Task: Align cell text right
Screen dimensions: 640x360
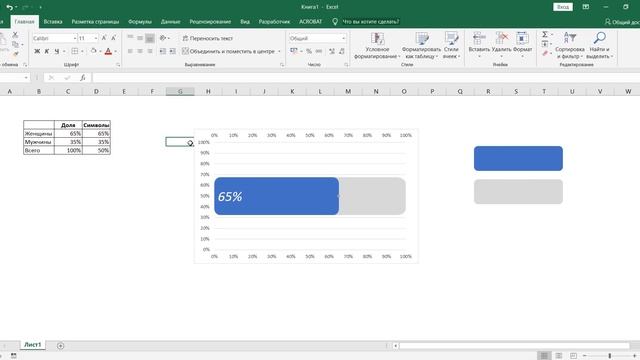Action: tap(150, 51)
